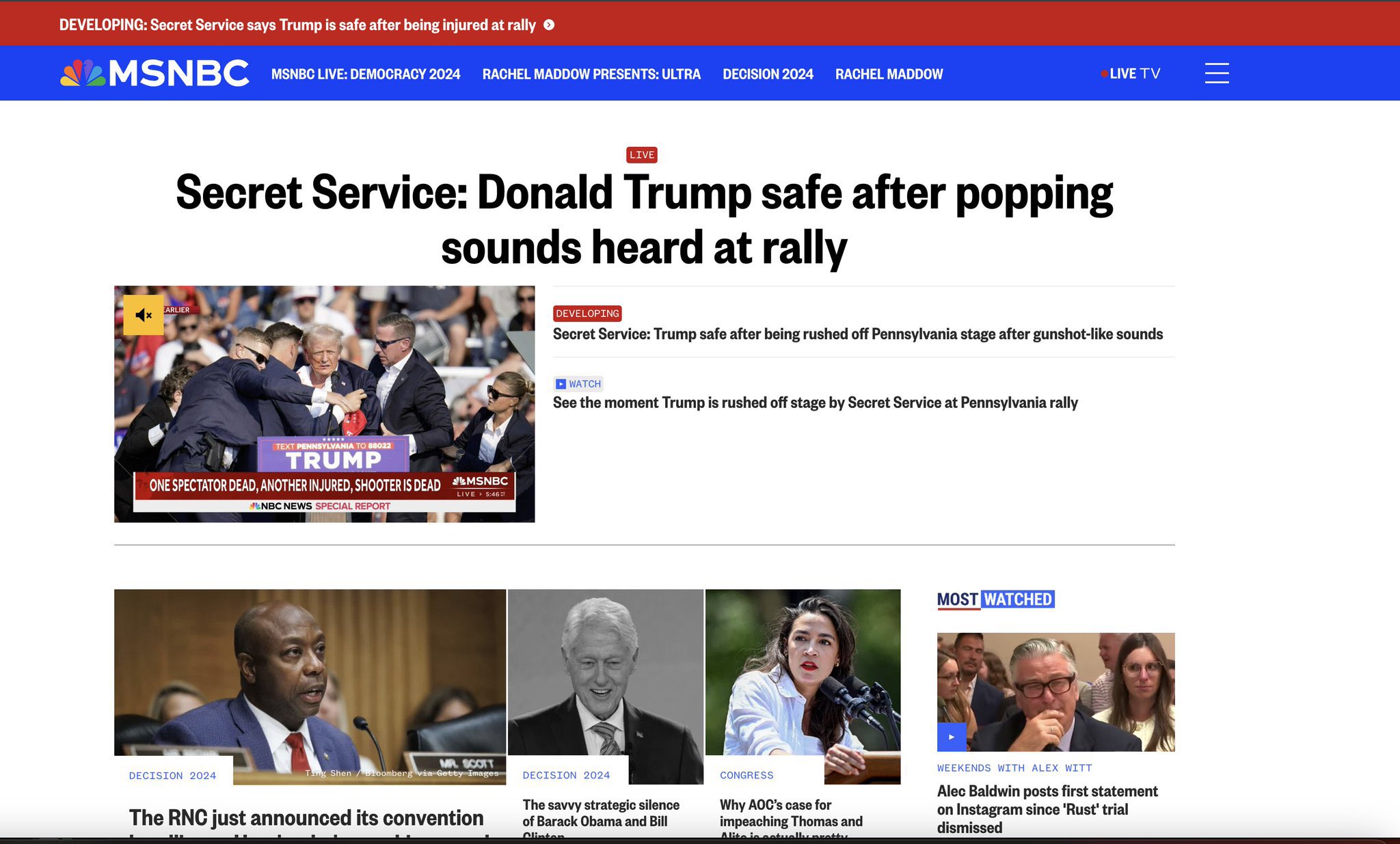Screen dimensions: 1400x844
Task: Open the 'See the moment Trump is rushed' video link
Action: click(x=815, y=403)
